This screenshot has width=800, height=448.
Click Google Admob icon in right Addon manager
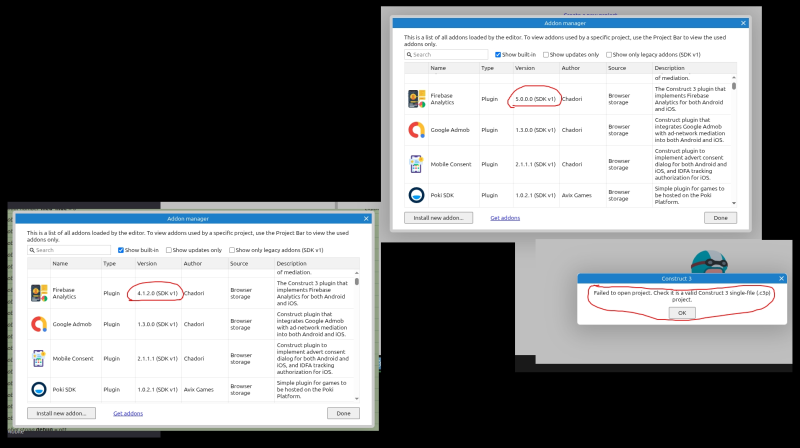coord(417,130)
